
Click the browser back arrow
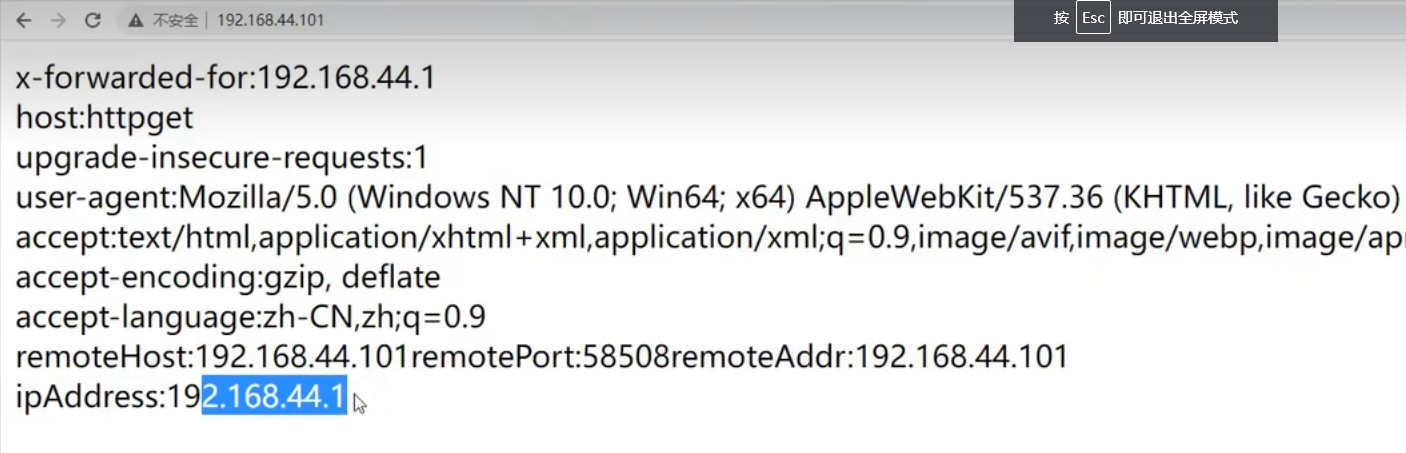coord(23,20)
